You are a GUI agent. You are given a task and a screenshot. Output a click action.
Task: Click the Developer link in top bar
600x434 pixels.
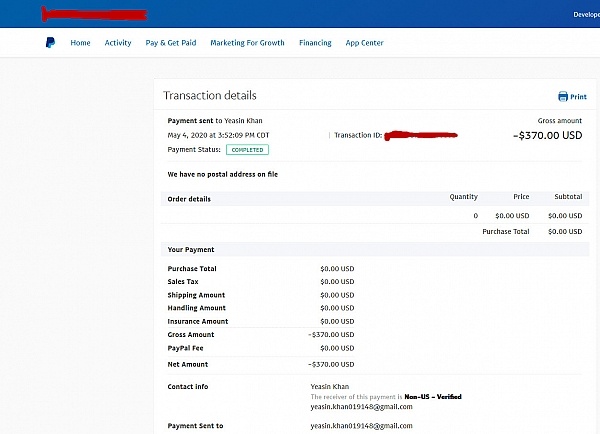585,15
